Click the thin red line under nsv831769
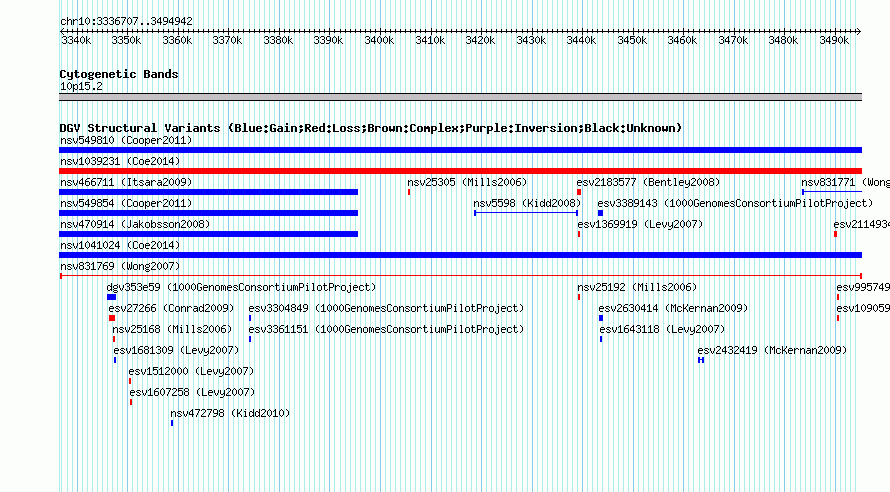The image size is (890, 492). pyautogui.click(x=460, y=276)
